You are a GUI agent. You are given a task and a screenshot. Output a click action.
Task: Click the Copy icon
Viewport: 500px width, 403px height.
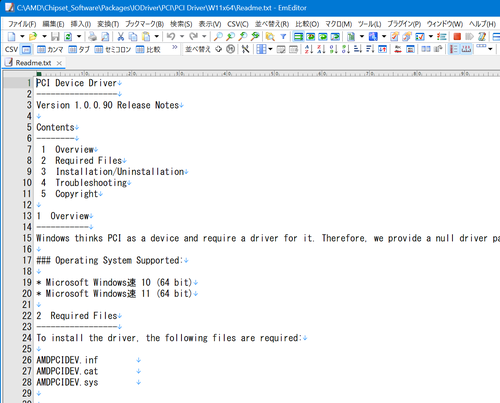tap(133, 36)
